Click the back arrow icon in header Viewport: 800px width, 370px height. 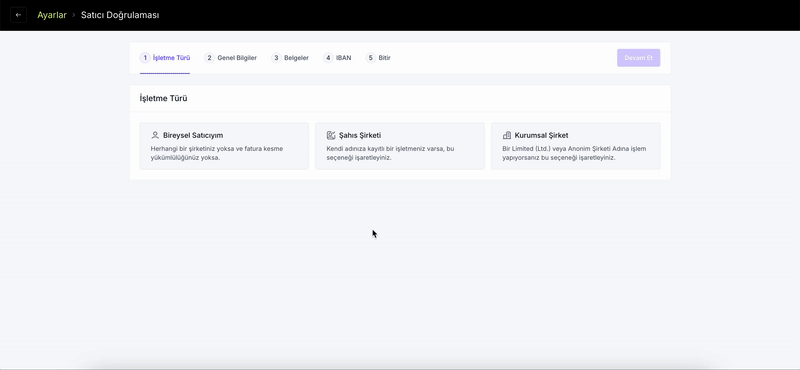pos(18,15)
